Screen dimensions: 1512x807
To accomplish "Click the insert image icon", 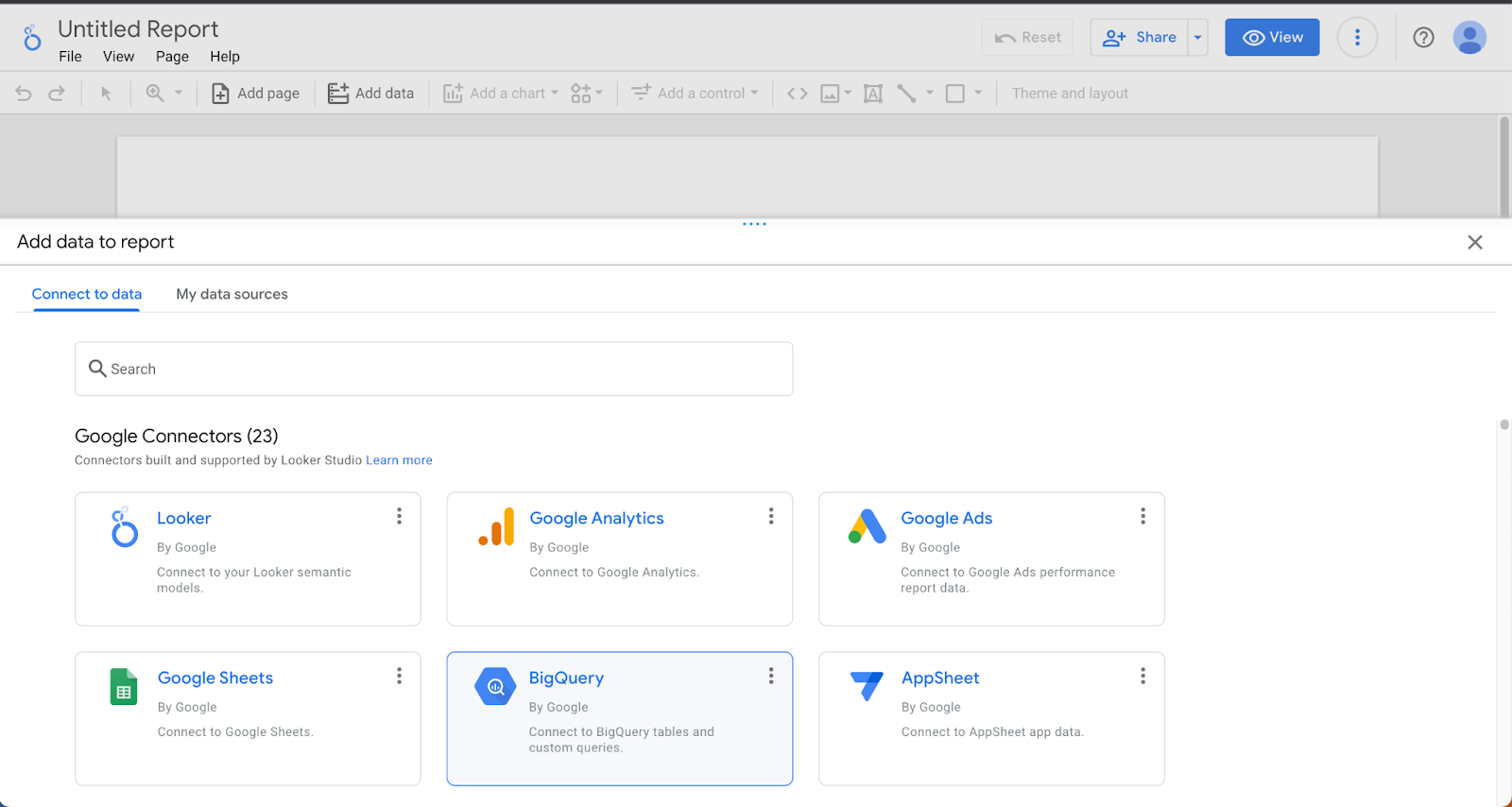I will [x=830, y=94].
